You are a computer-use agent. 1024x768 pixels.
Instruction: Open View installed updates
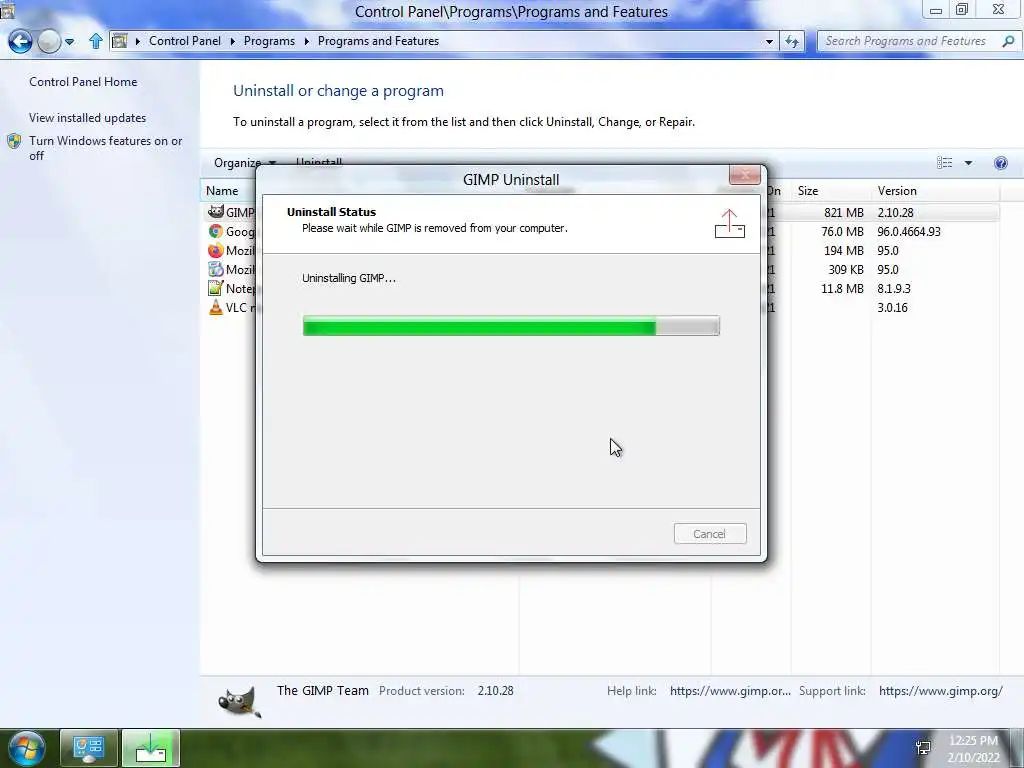[88, 118]
